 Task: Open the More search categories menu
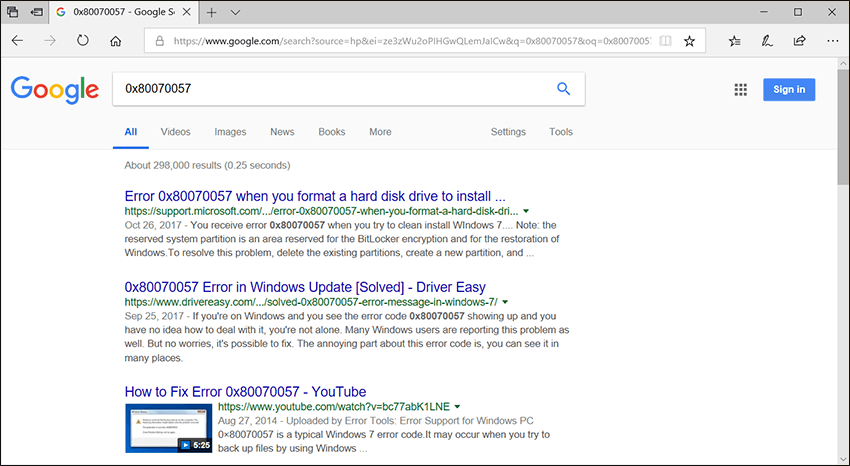point(380,132)
